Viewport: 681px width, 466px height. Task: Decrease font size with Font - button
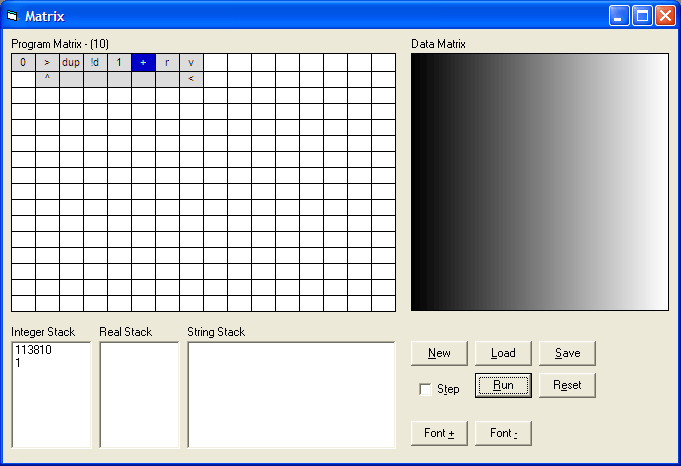503,433
